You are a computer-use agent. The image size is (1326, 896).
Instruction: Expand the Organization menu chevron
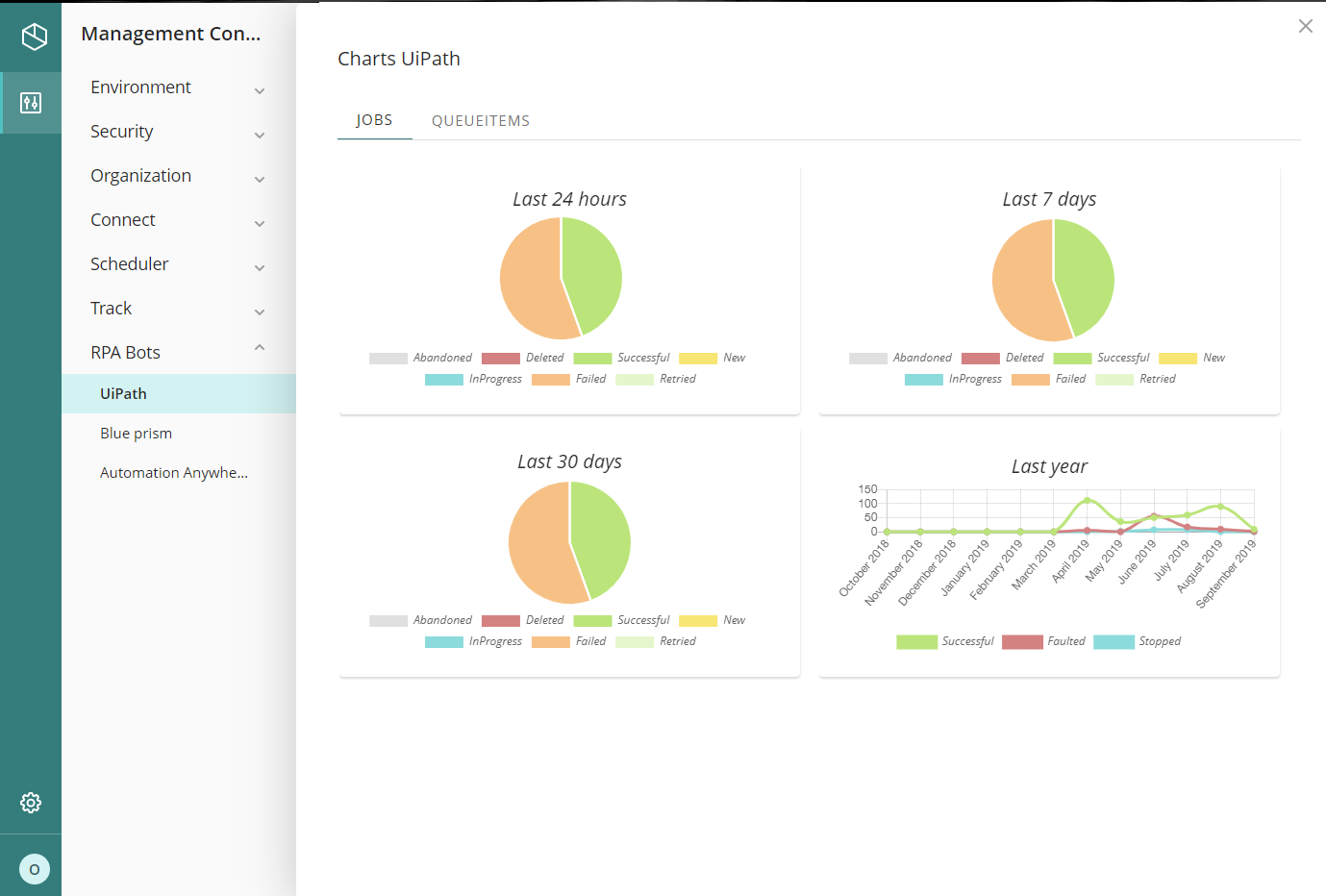pos(260,179)
